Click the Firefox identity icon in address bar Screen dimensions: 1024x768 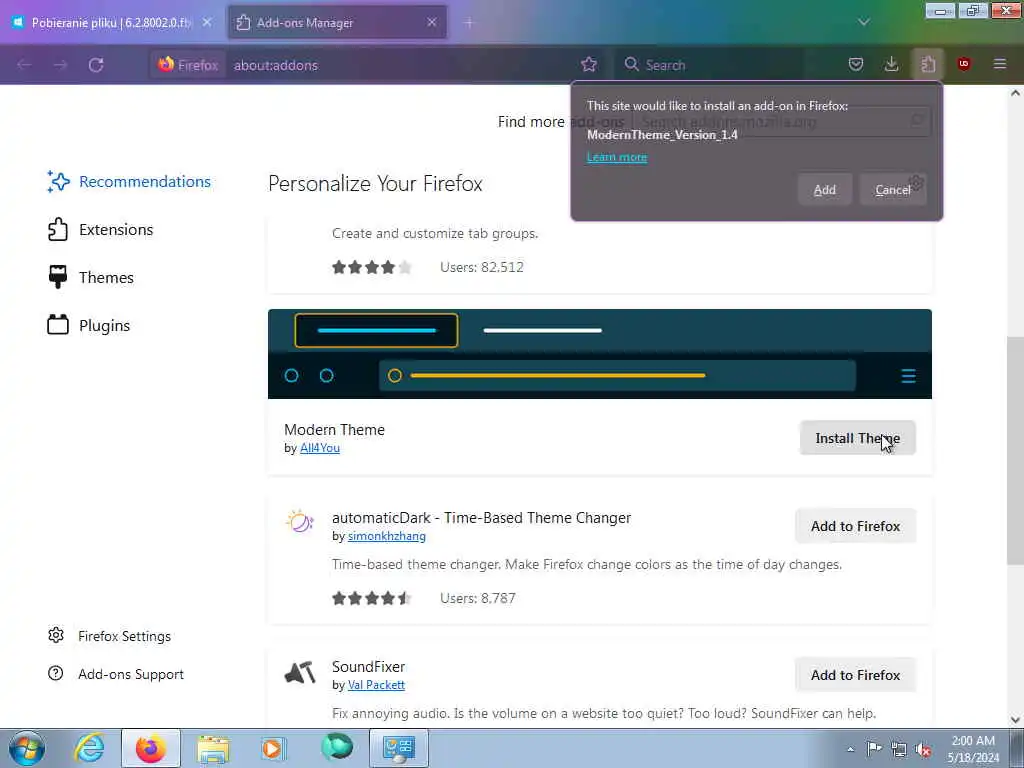tap(188, 65)
